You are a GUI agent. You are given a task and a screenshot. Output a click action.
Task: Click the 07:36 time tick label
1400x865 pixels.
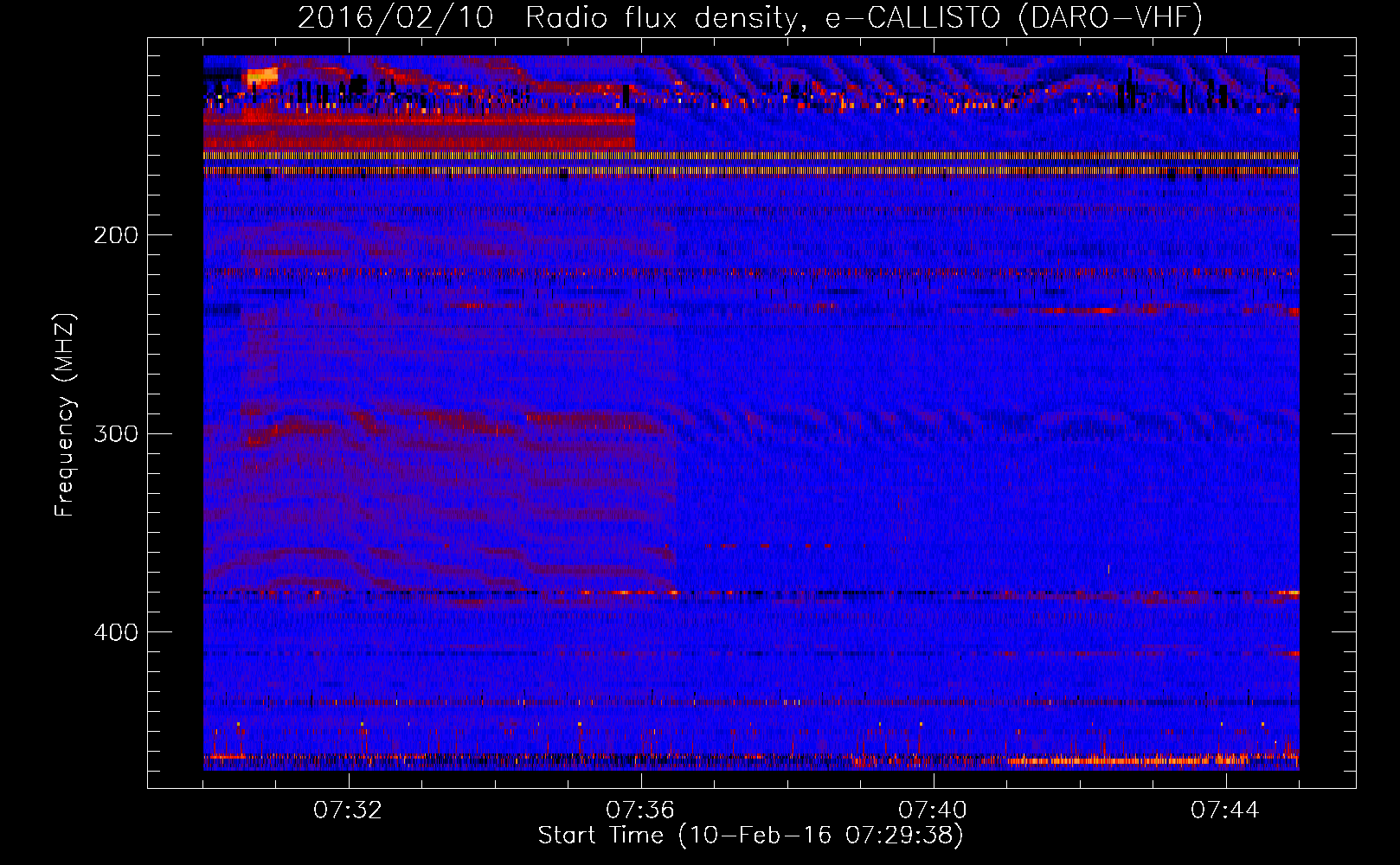[640, 811]
